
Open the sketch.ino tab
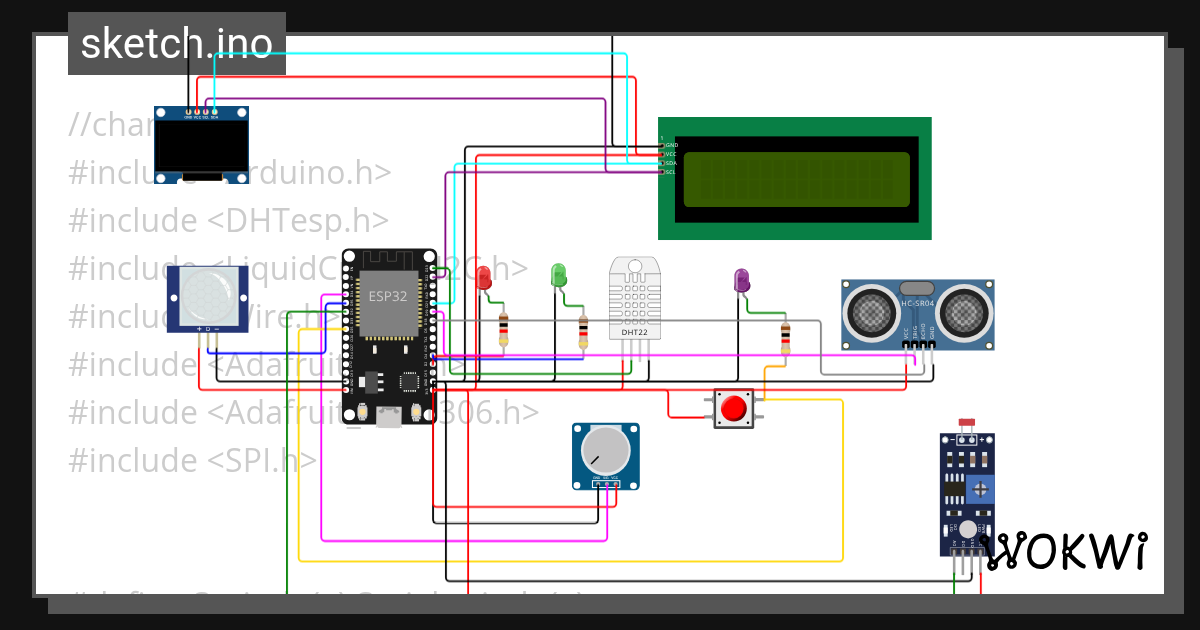pos(176,44)
